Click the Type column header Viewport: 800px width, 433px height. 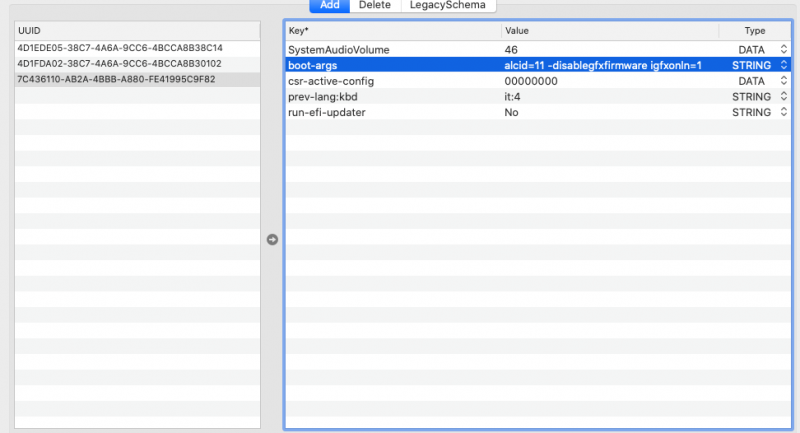point(755,31)
